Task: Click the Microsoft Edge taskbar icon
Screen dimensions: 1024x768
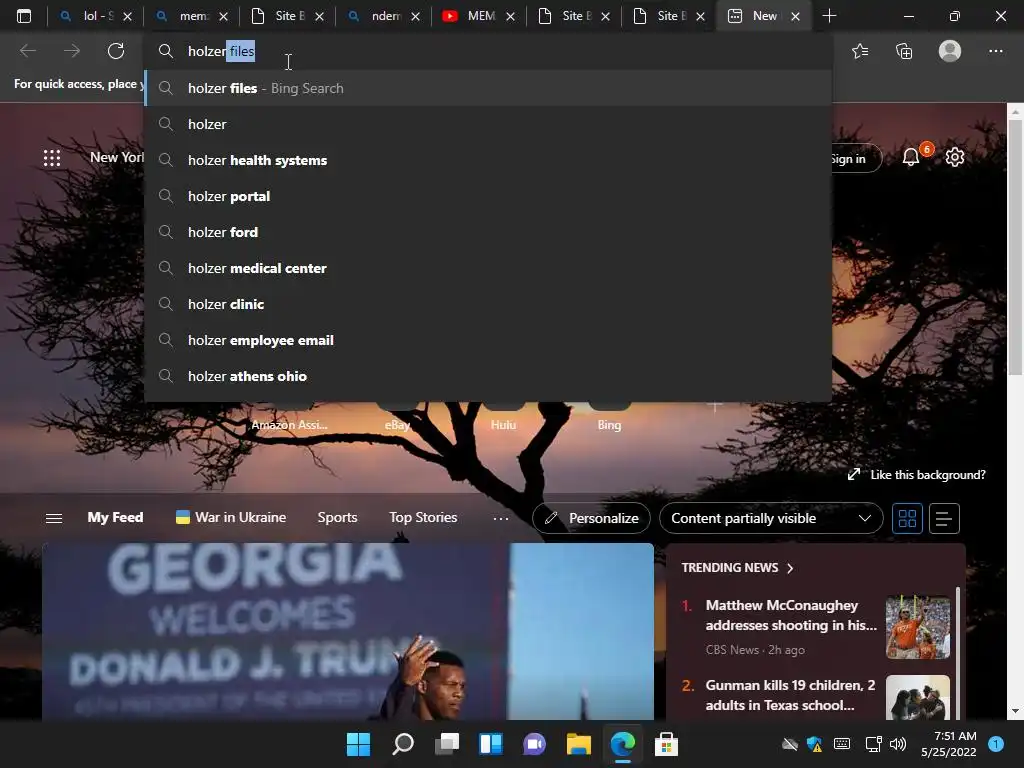Action: coord(622,744)
